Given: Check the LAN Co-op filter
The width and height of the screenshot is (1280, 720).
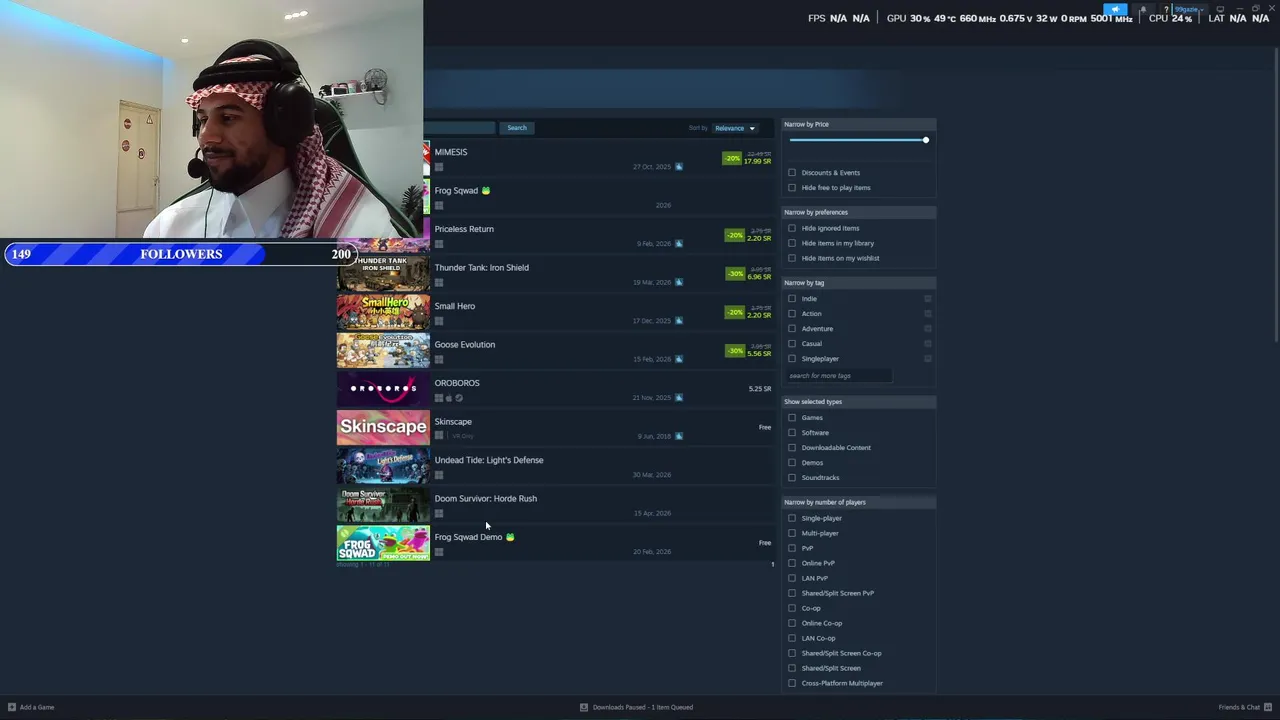Looking at the screenshot, I should pos(792,638).
